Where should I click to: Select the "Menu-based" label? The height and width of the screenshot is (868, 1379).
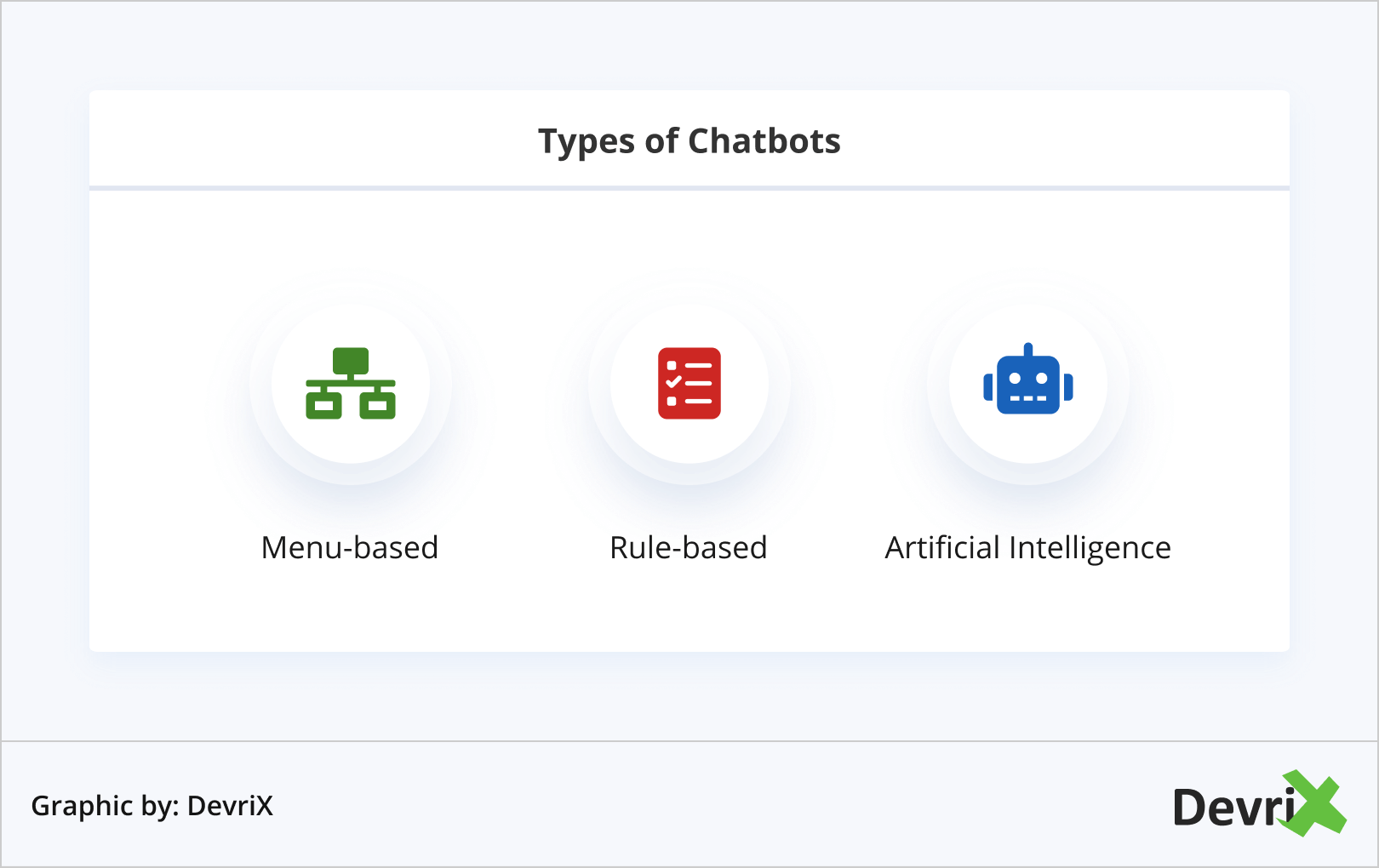point(350,548)
